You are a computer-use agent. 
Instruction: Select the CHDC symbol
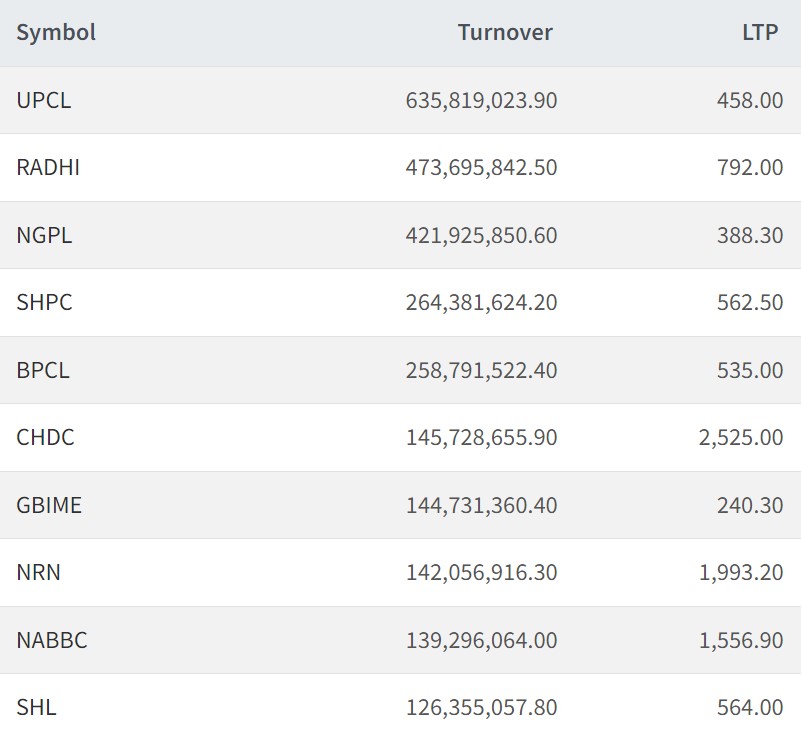[46, 437]
